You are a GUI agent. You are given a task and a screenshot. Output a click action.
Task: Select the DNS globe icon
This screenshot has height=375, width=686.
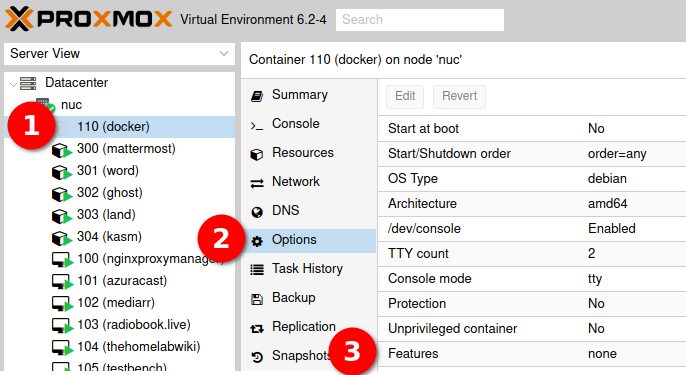coord(257,212)
